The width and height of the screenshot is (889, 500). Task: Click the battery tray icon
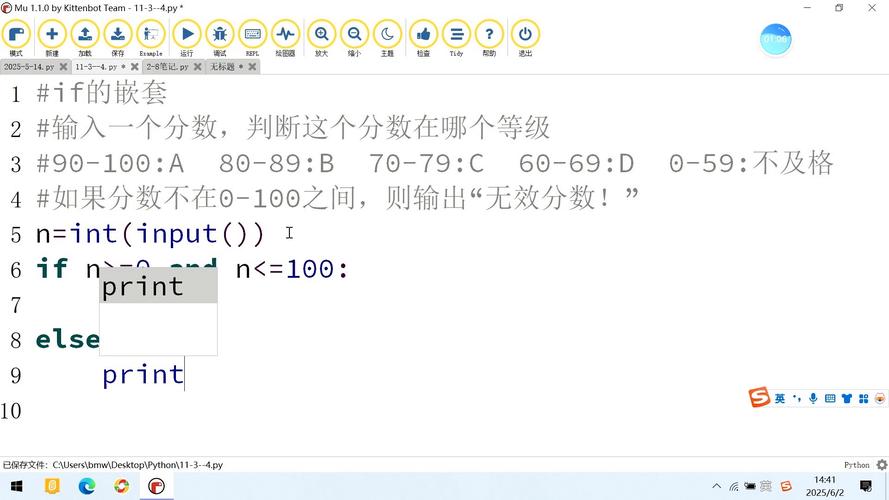[x=750, y=486]
